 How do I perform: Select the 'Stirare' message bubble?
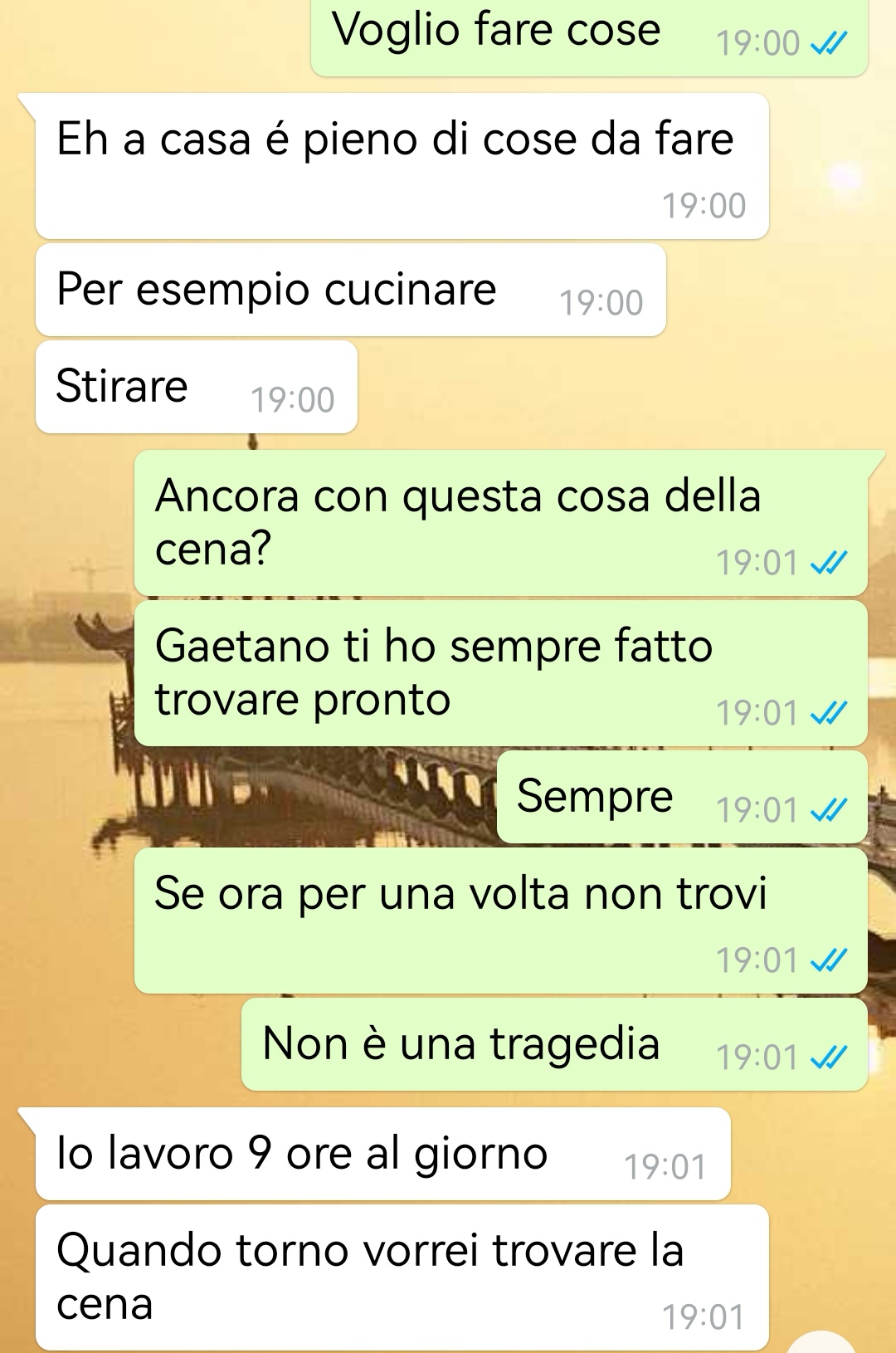[197, 387]
